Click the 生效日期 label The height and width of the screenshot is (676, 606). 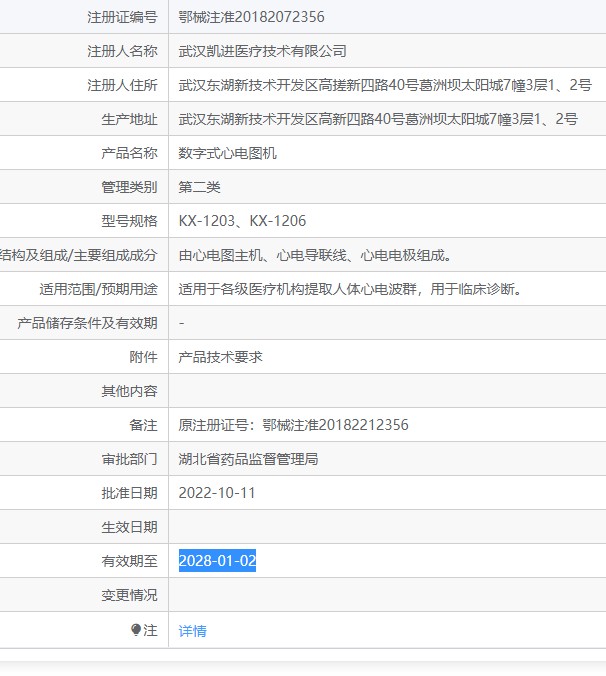129,527
